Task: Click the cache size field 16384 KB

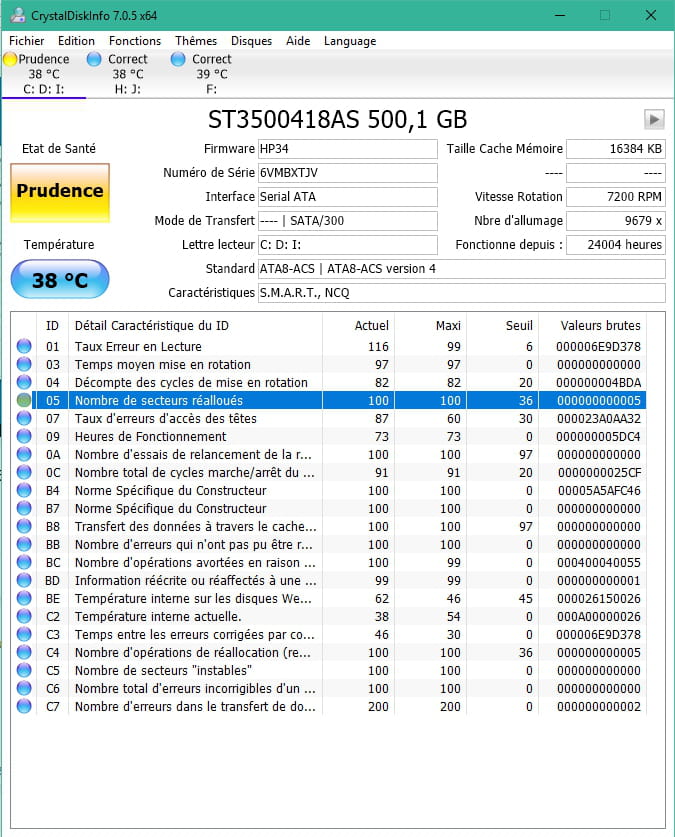Action: [616, 149]
